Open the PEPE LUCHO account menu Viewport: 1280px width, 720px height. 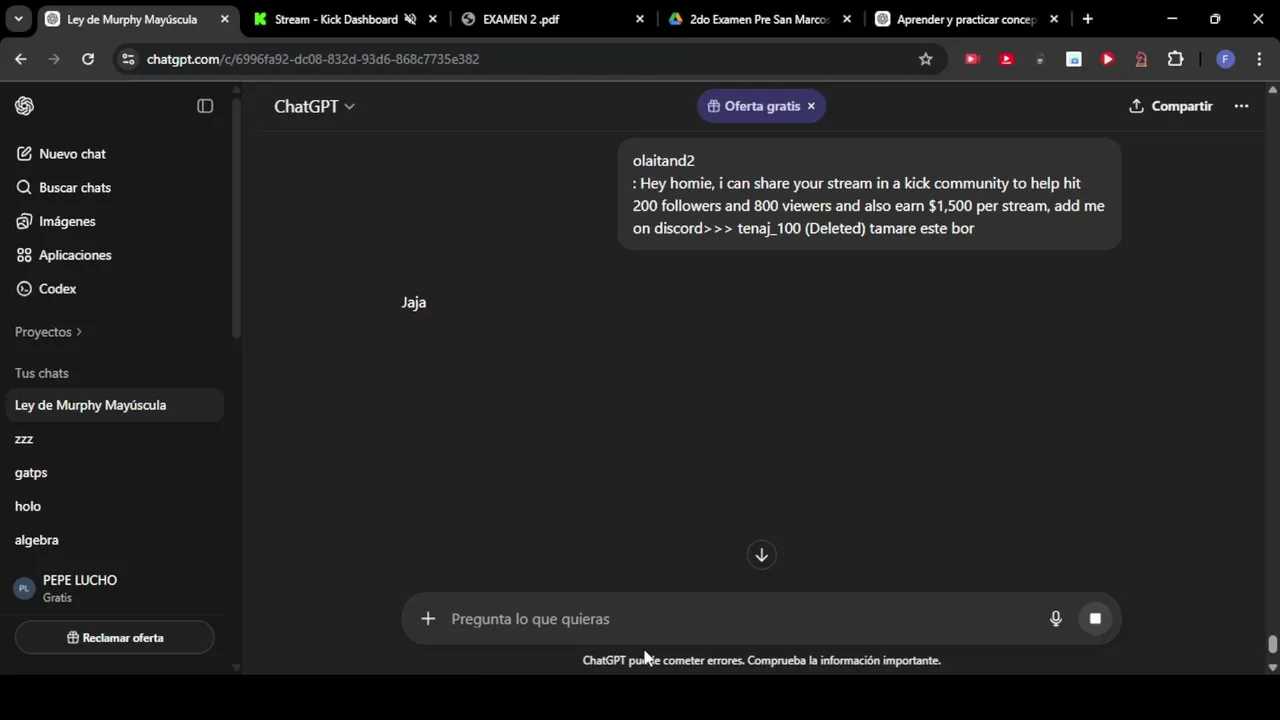pyautogui.click(x=114, y=588)
